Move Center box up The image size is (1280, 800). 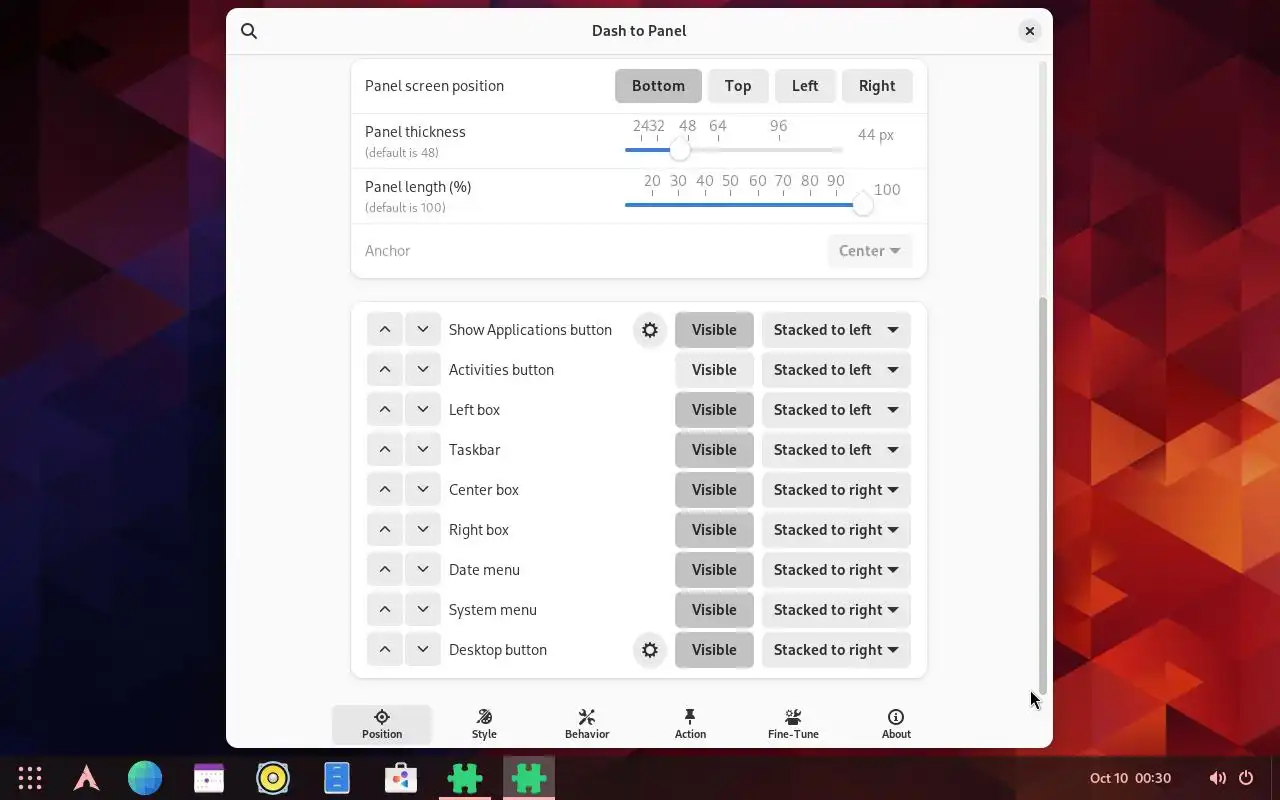385,490
